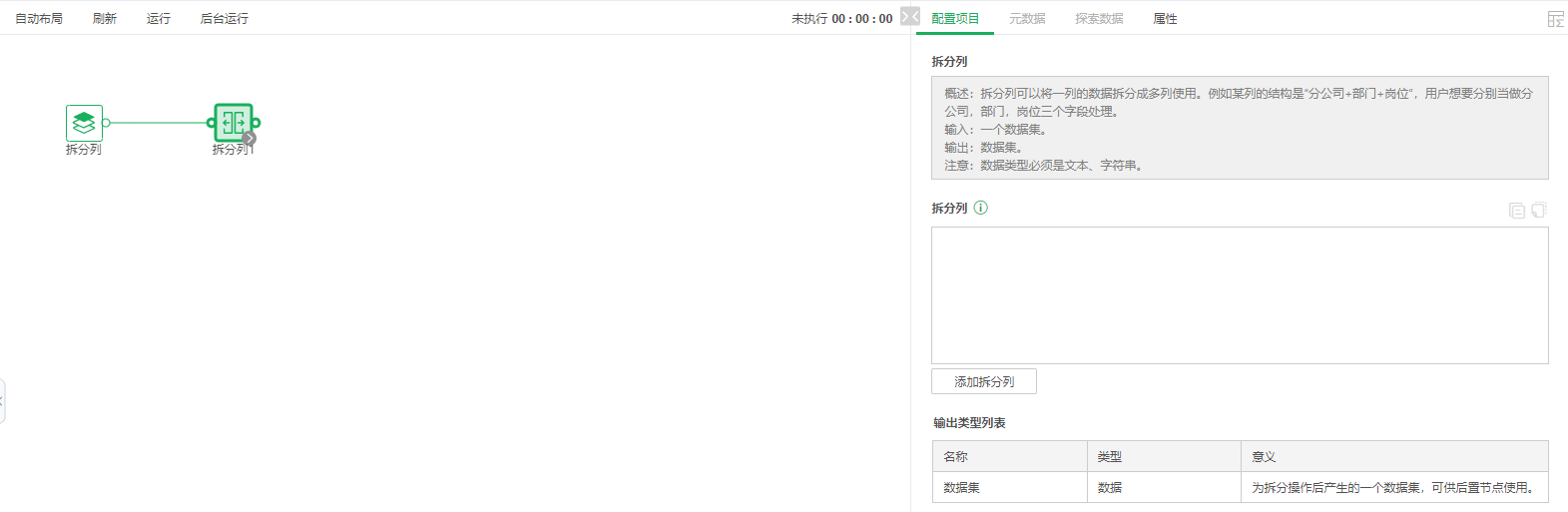This screenshot has width=1568, height=512.
Task: Click the info icon beside 拆分列 heading
Action: pos(980,208)
